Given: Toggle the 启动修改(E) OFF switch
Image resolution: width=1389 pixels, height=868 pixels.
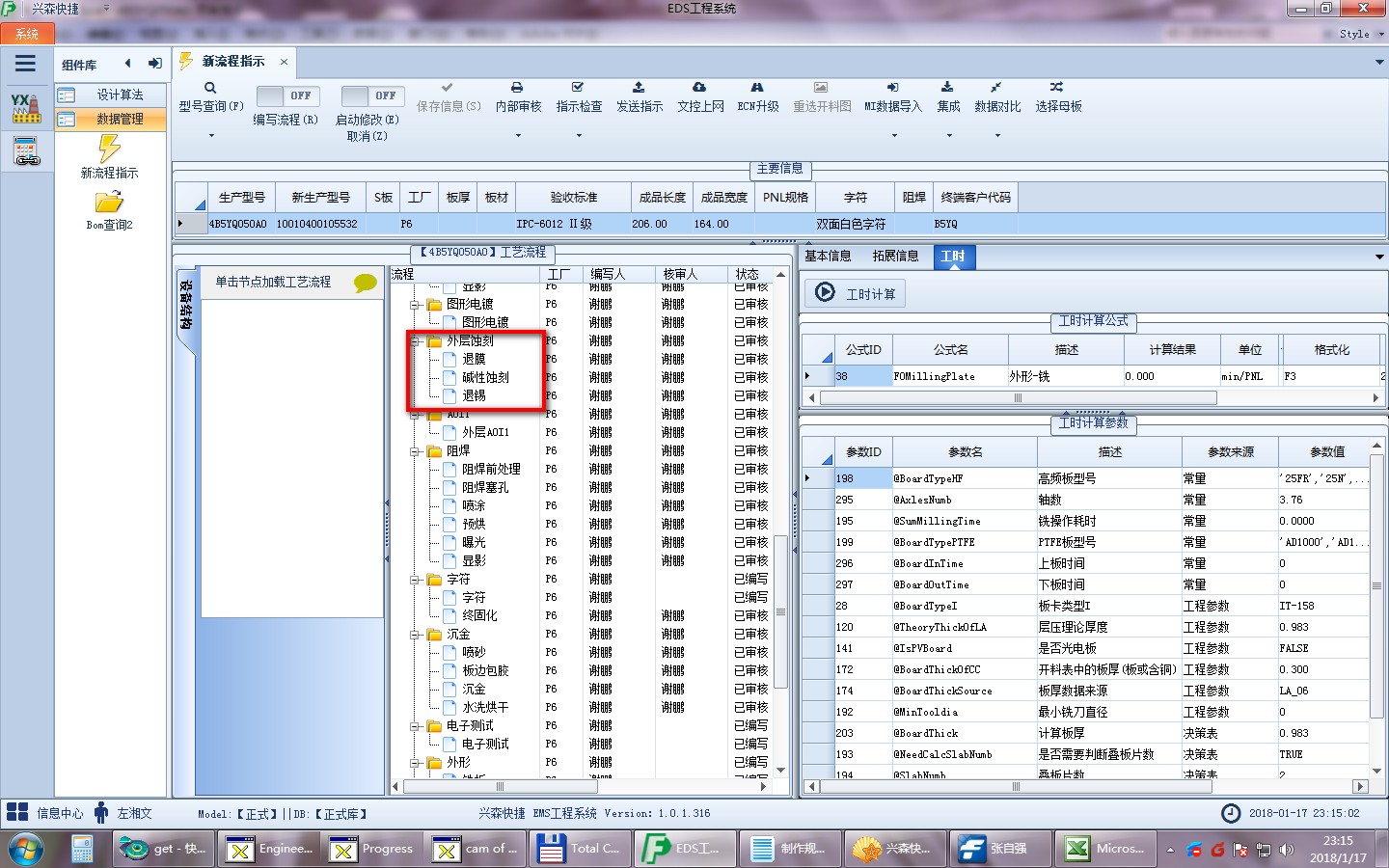Looking at the screenshot, I should [x=373, y=95].
